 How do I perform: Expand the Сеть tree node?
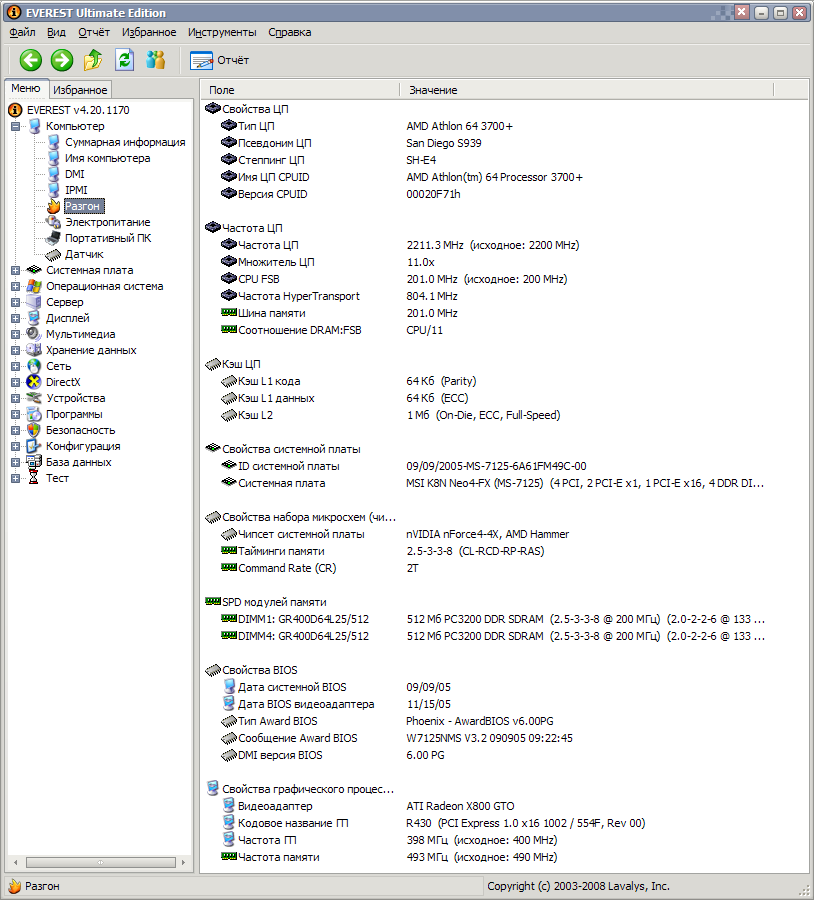(15, 366)
